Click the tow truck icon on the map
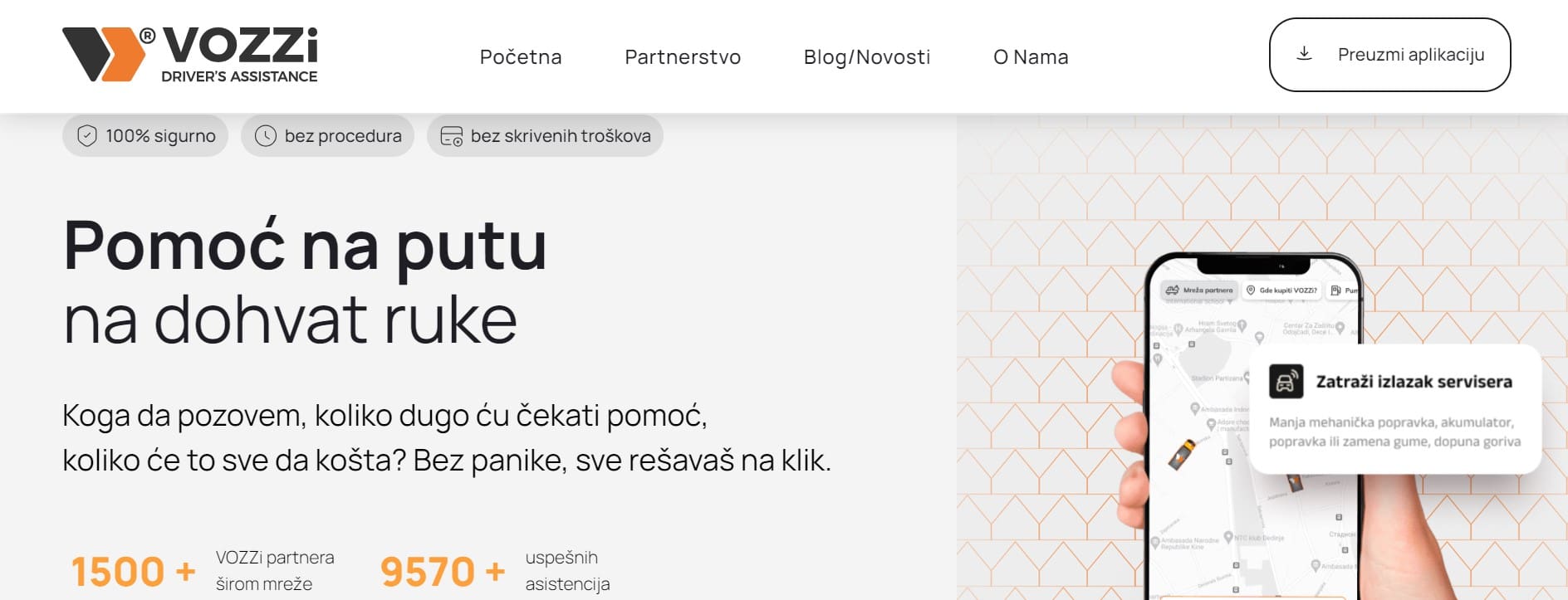The width and height of the screenshot is (1568, 600). coord(1182,453)
